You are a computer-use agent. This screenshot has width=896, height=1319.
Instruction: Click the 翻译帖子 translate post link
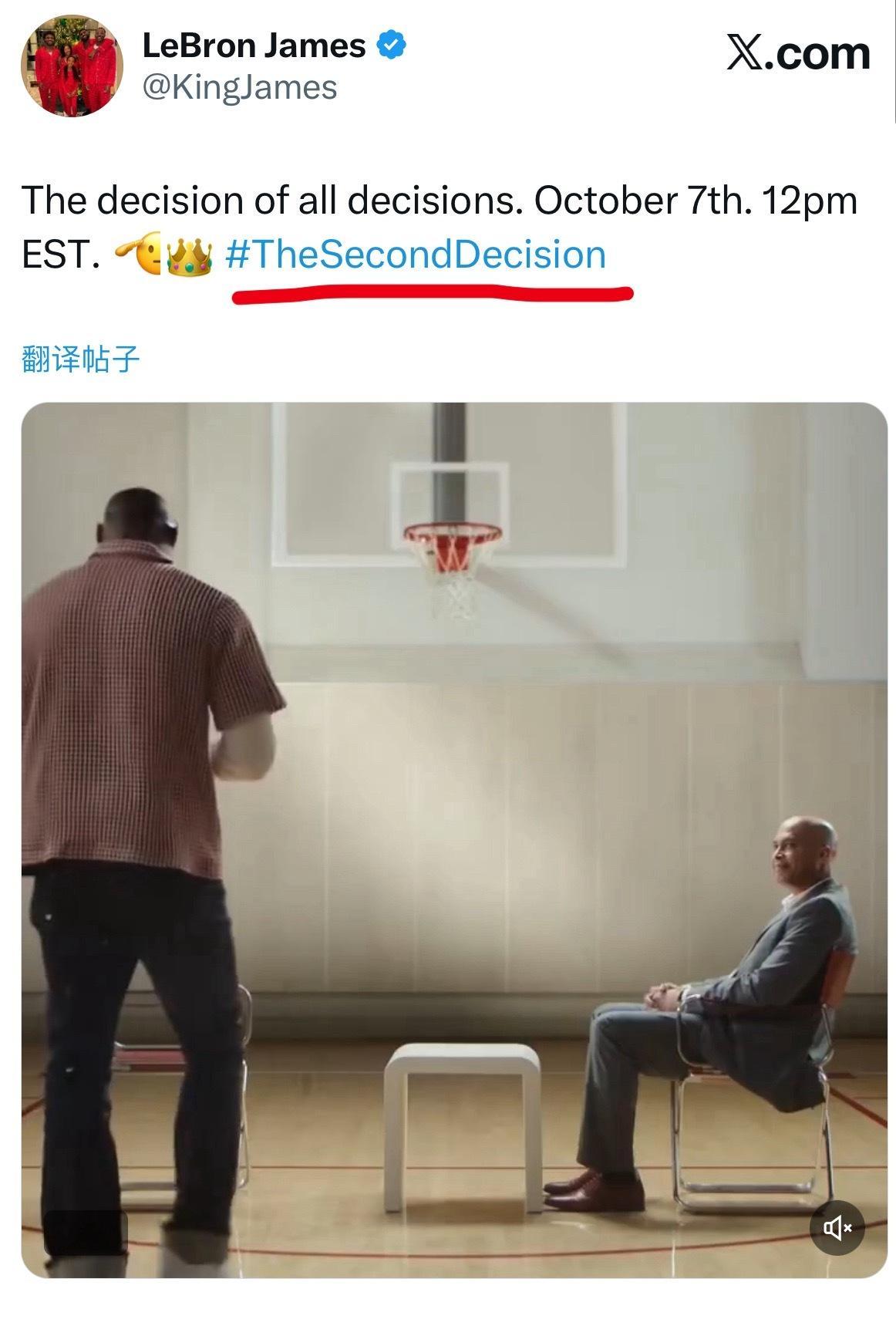[x=81, y=359]
